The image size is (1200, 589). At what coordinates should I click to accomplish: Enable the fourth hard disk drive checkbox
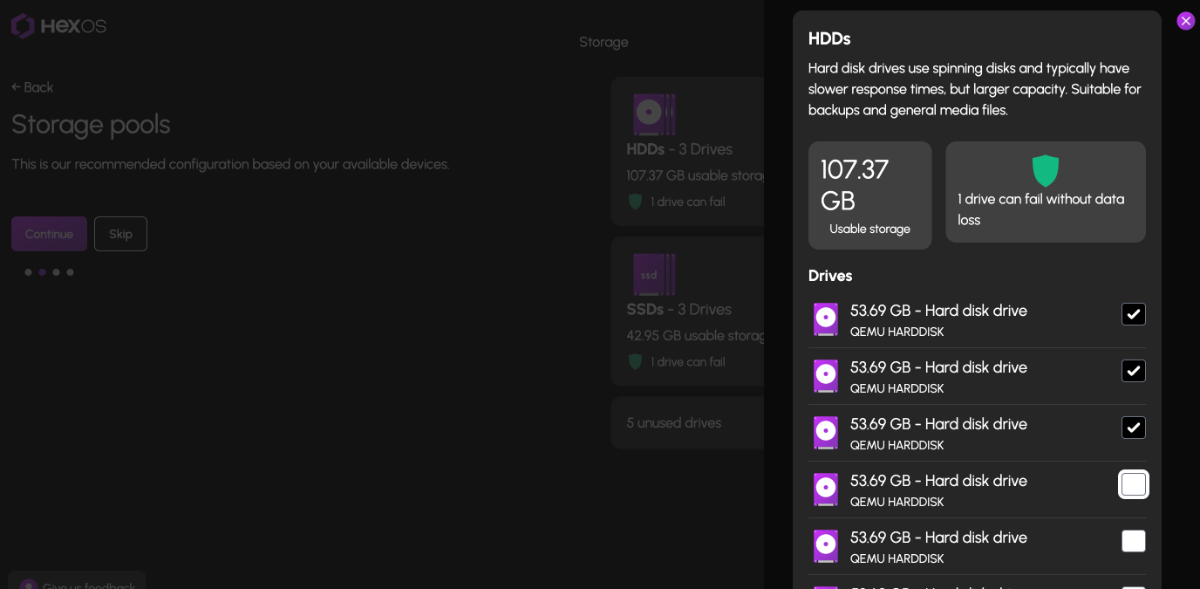coord(1133,484)
